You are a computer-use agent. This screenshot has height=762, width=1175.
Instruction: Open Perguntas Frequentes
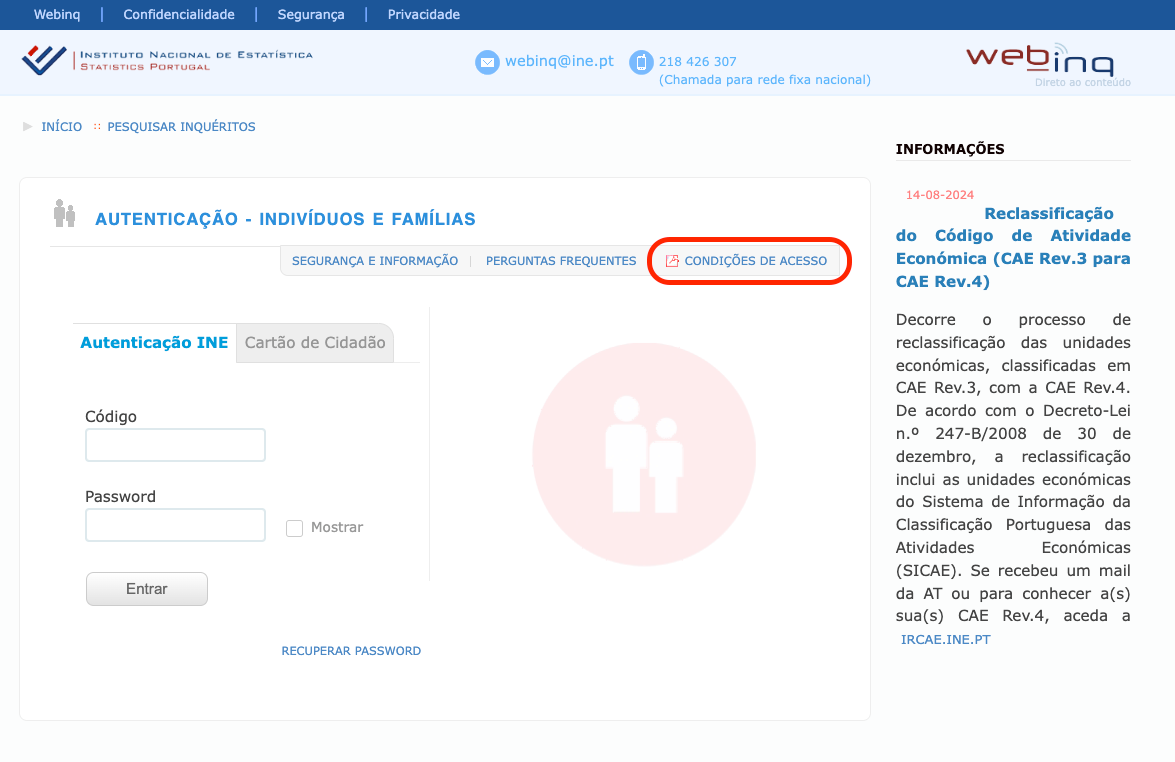point(561,261)
